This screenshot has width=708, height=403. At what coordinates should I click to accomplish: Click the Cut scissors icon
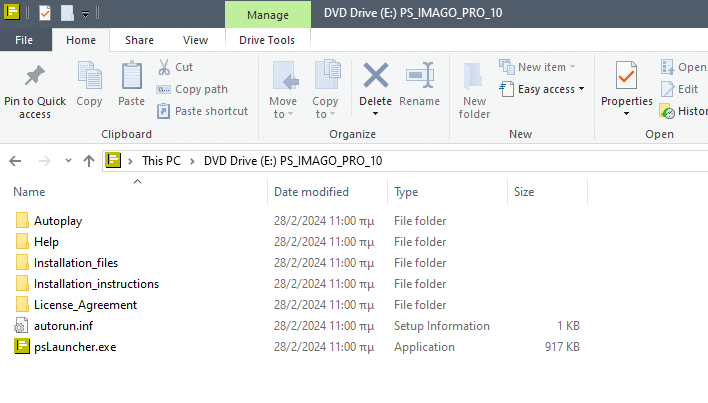tap(164, 67)
